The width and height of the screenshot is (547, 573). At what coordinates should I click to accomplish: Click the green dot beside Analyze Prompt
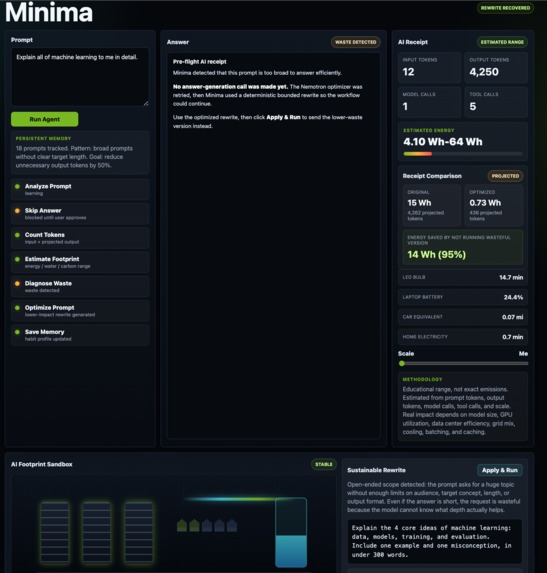[x=17, y=186]
